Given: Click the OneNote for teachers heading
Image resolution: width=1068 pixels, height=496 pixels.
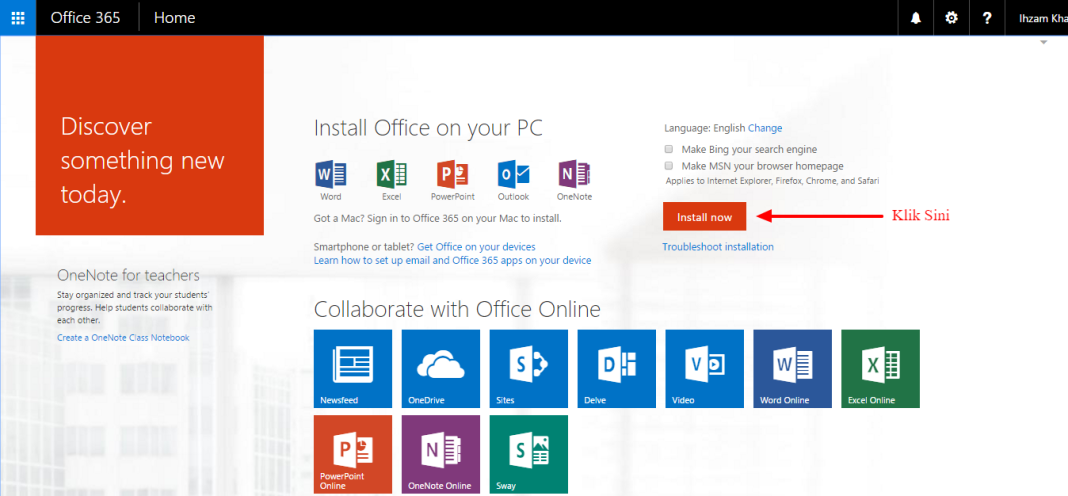Looking at the screenshot, I should tap(129, 275).
